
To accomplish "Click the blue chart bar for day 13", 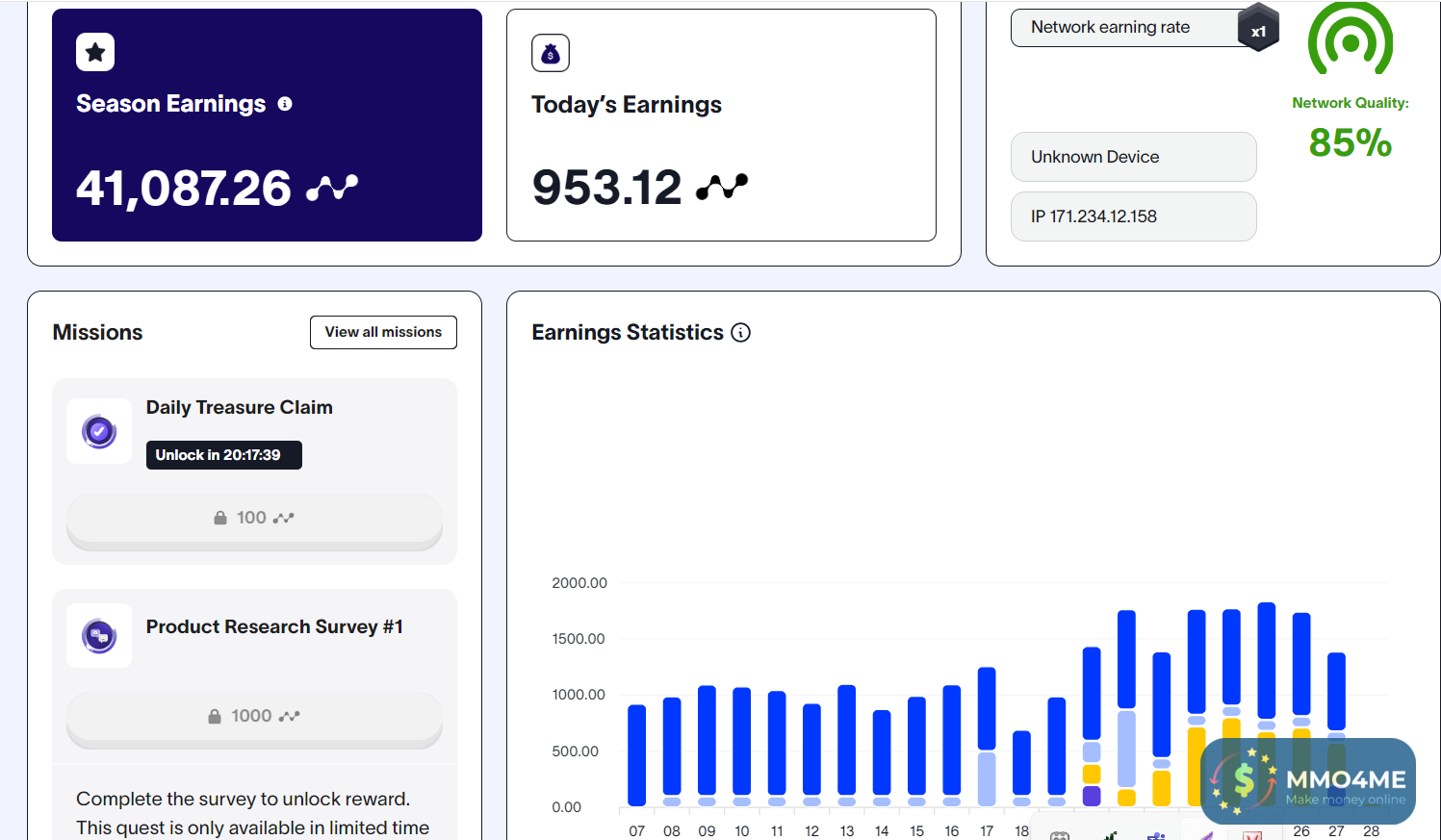I will 847,740.
